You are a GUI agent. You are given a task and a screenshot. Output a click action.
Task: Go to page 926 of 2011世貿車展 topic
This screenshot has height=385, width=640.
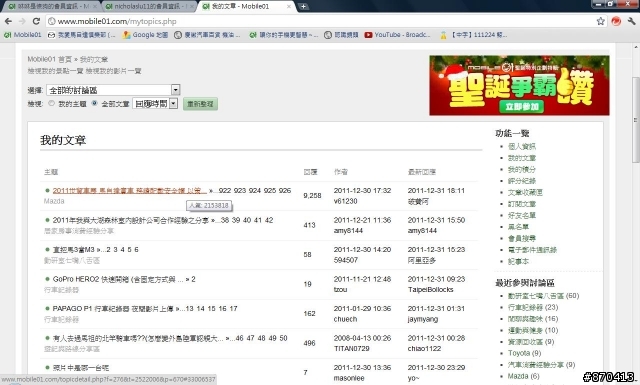pyautogui.click(x=285, y=191)
